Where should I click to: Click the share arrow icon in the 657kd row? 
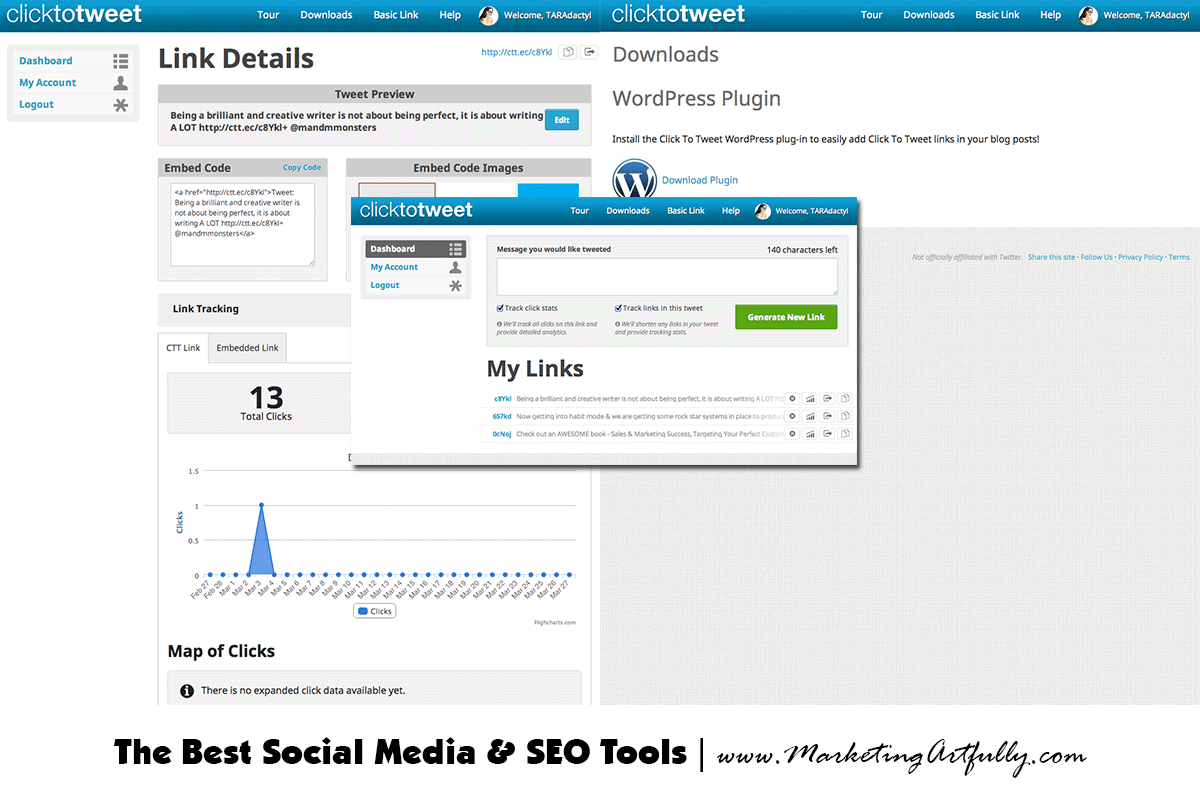828,416
